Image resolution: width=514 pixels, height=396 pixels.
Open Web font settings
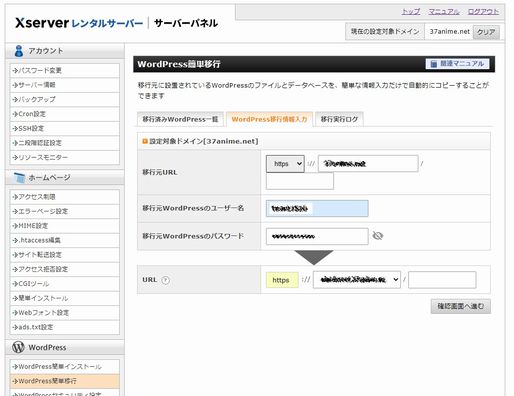65,313
